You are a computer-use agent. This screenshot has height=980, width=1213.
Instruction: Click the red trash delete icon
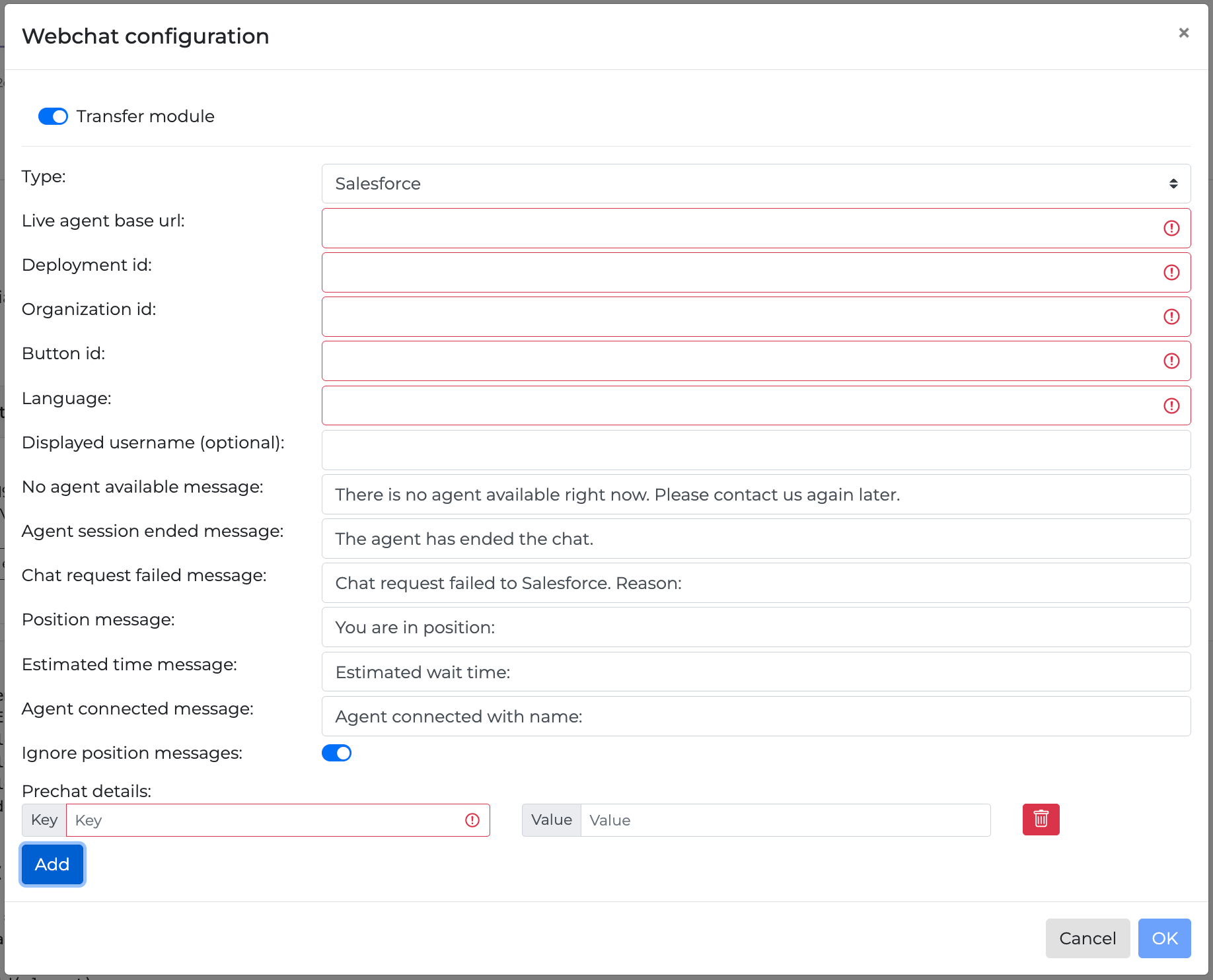click(x=1041, y=820)
